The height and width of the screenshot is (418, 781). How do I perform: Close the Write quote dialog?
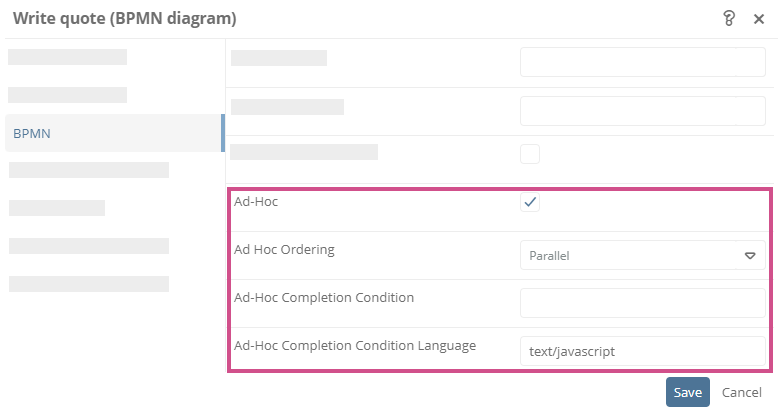759,19
